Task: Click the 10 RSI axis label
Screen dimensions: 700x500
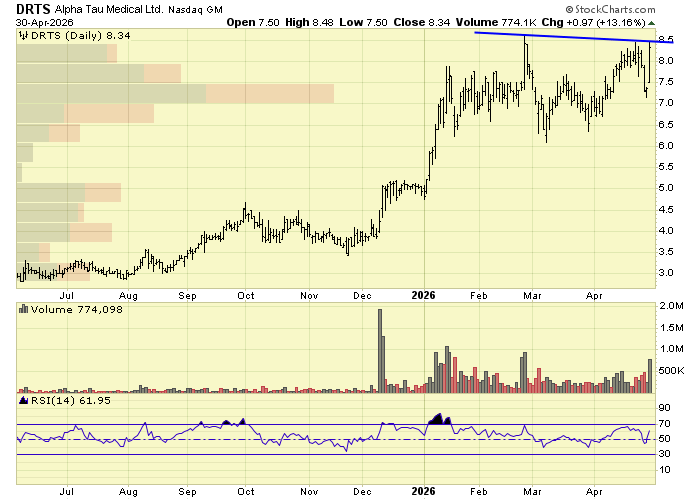Action: pos(665,470)
